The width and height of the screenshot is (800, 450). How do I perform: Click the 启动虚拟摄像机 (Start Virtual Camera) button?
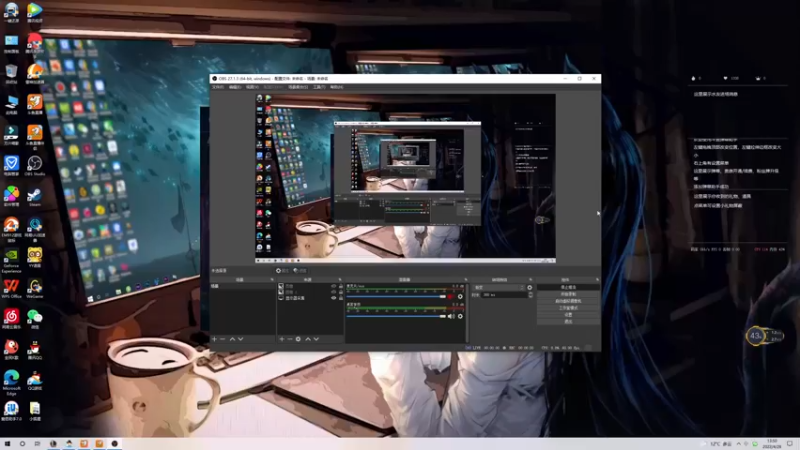point(568,301)
